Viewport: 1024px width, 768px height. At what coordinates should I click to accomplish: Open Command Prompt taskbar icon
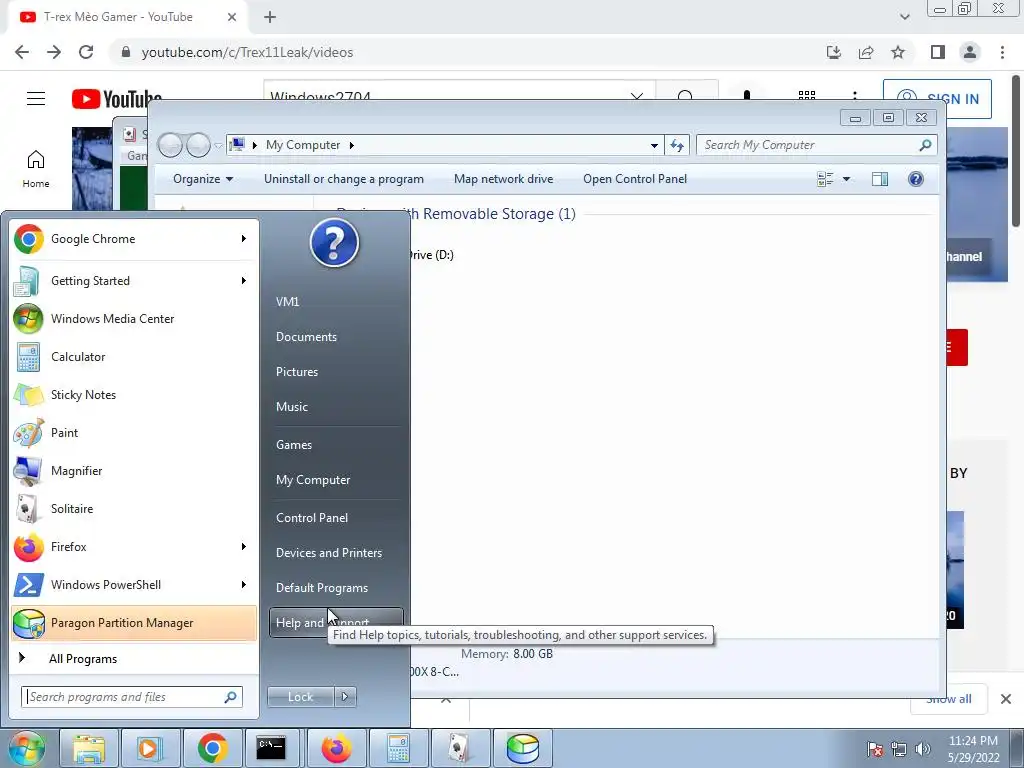[271, 748]
